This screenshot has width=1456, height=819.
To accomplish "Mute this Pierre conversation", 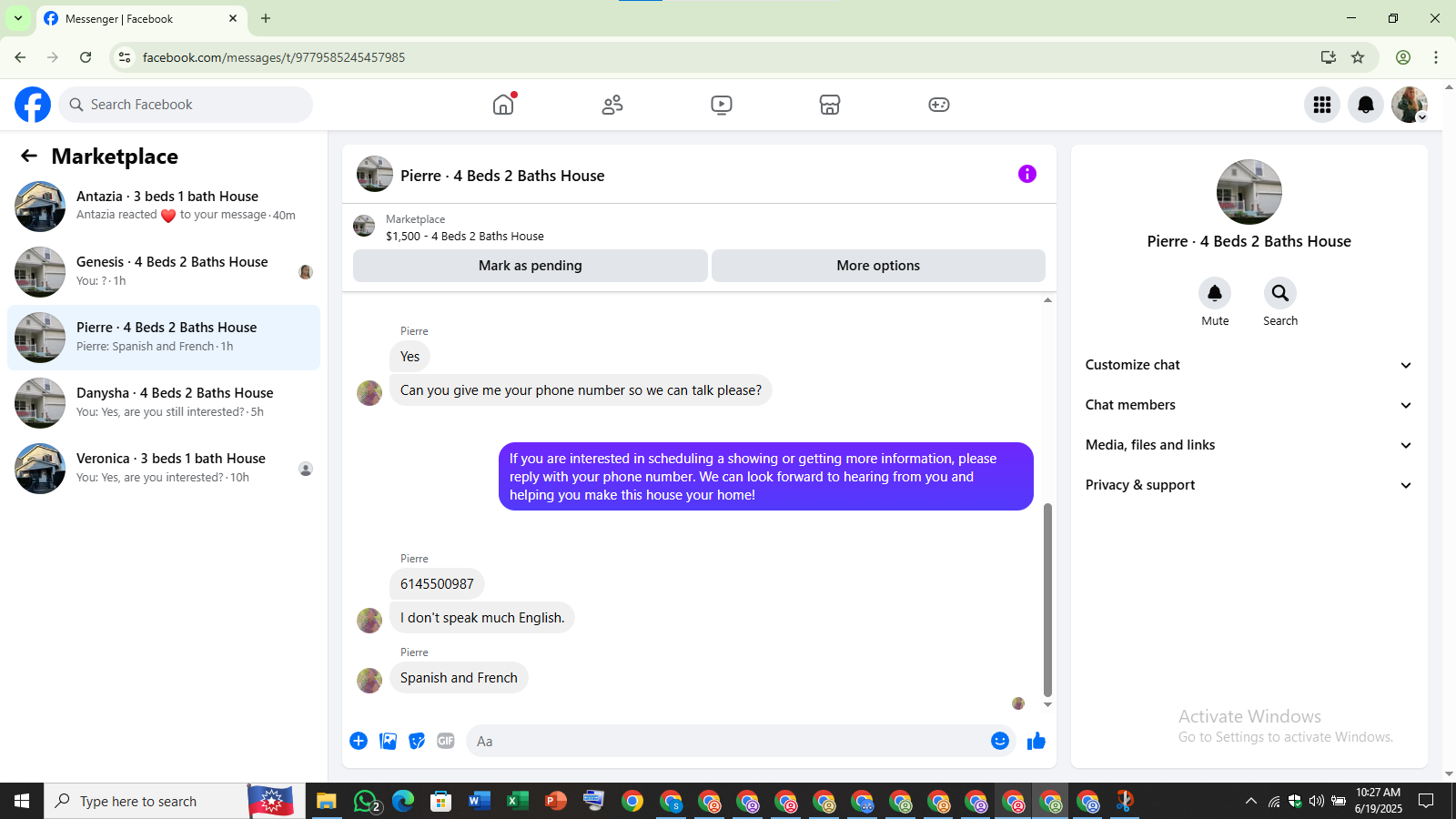I will [1215, 293].
